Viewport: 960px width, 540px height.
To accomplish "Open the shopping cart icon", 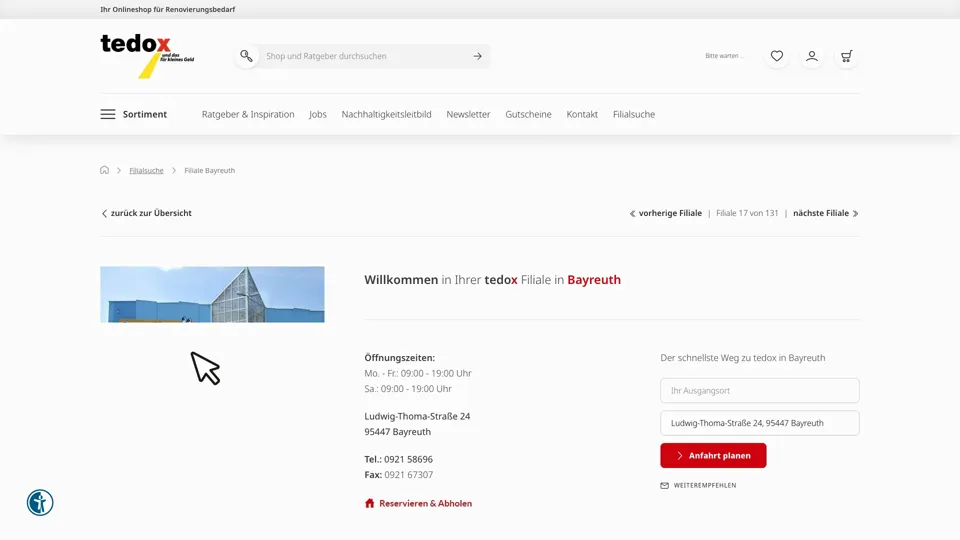I will pos(847,56).
